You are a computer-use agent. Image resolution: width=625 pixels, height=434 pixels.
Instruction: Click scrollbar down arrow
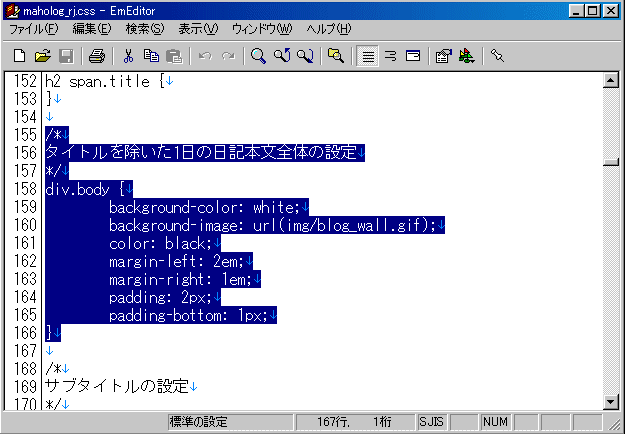coord(611,401)
